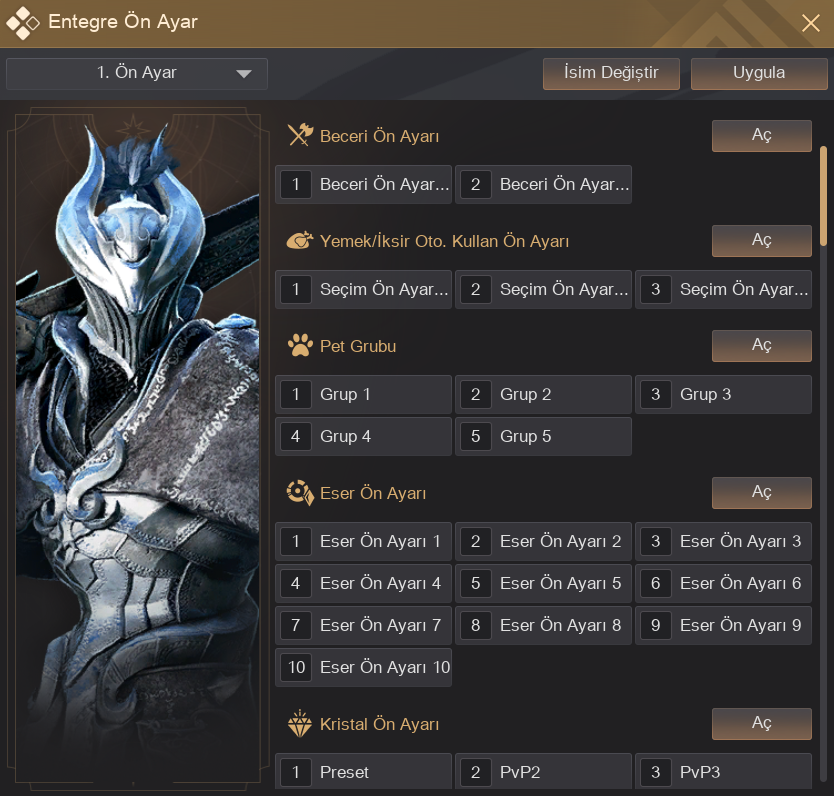This screenshot has width=834, height=796.
Task: Select second Beceri Ön Ayarı slot
Action: pyautogui.click(x=543, y=185)
